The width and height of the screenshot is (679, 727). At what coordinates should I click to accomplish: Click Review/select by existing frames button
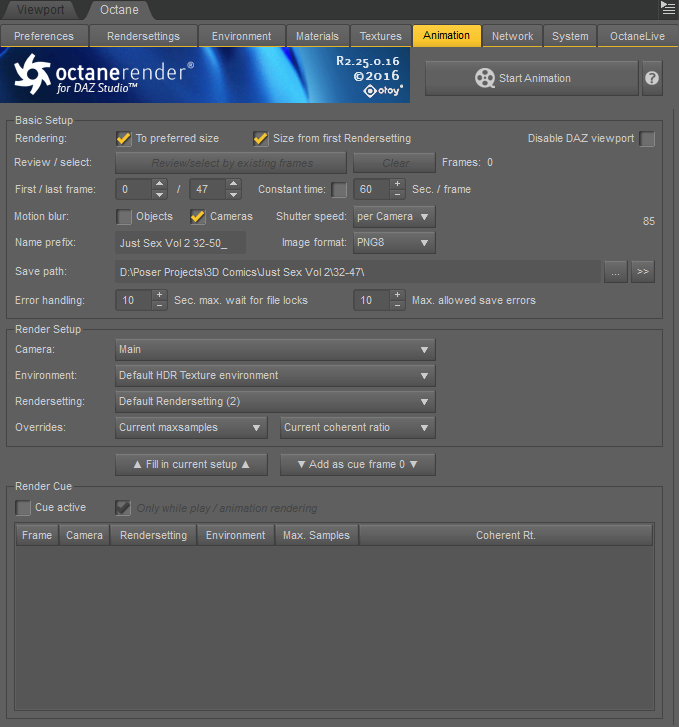(231, 163)
